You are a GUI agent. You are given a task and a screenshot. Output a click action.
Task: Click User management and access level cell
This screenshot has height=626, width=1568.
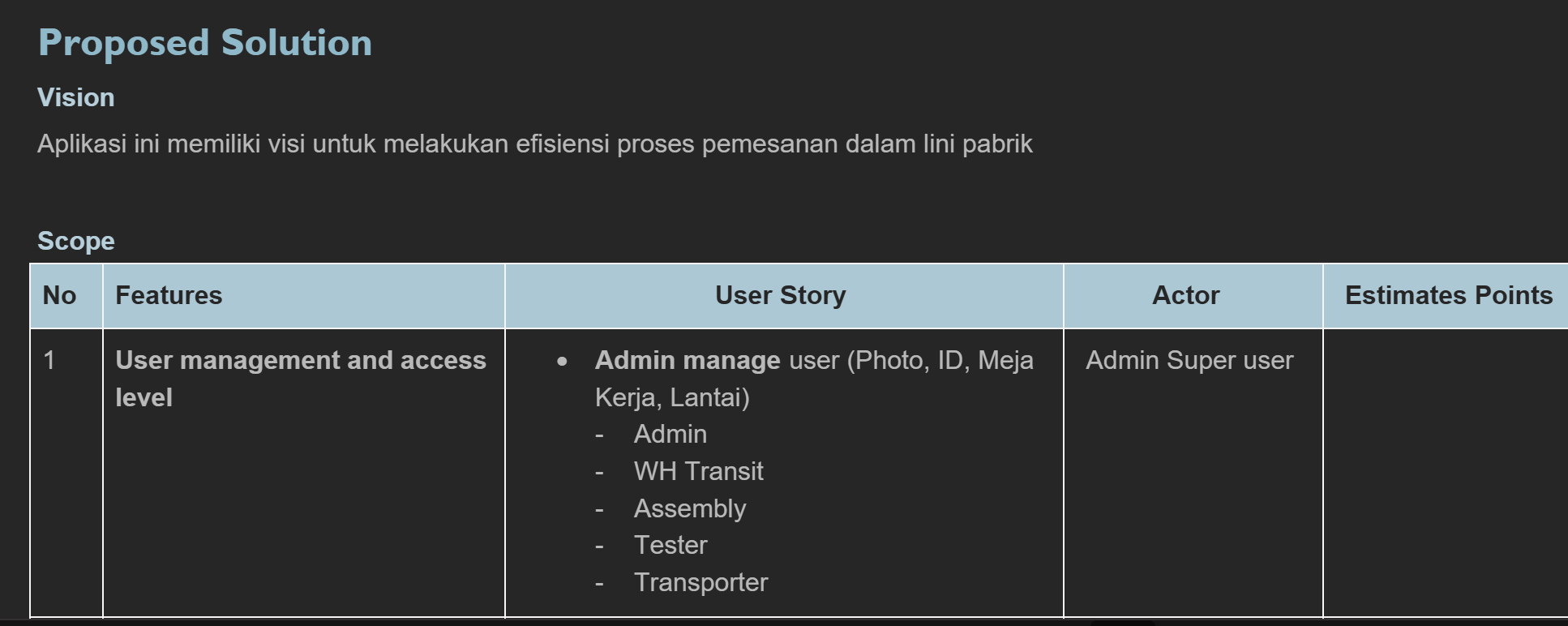click(304, 473)
